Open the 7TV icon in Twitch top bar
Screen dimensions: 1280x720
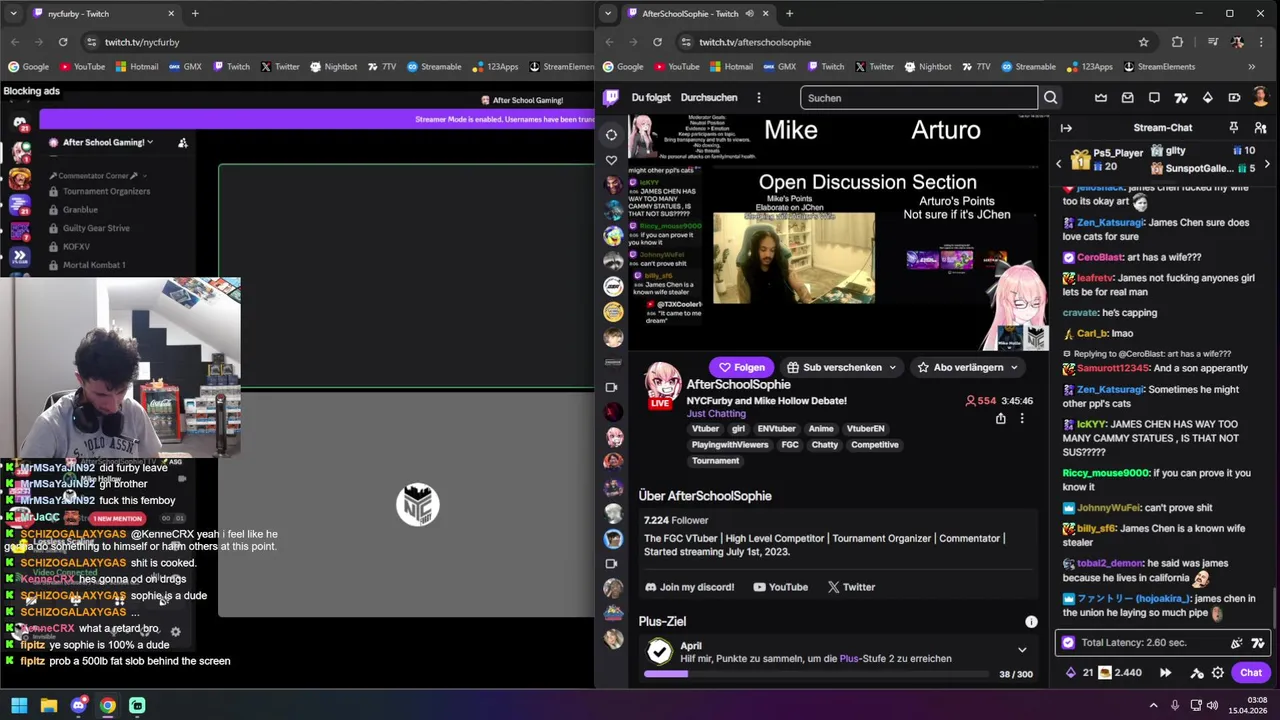[1181, 97]
